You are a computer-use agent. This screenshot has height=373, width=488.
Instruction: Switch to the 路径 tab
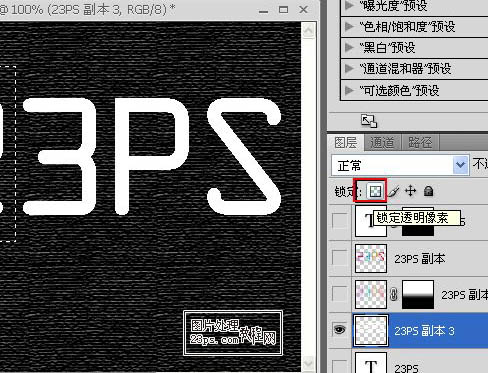click(x=420, y=143)
